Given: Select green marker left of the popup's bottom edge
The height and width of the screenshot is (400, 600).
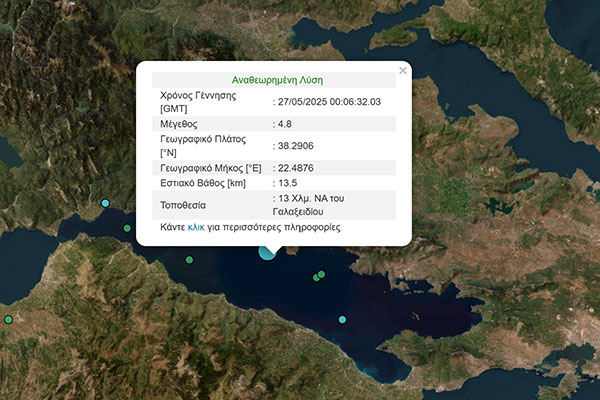Looking at the screenshot, I should pos(127,229).
